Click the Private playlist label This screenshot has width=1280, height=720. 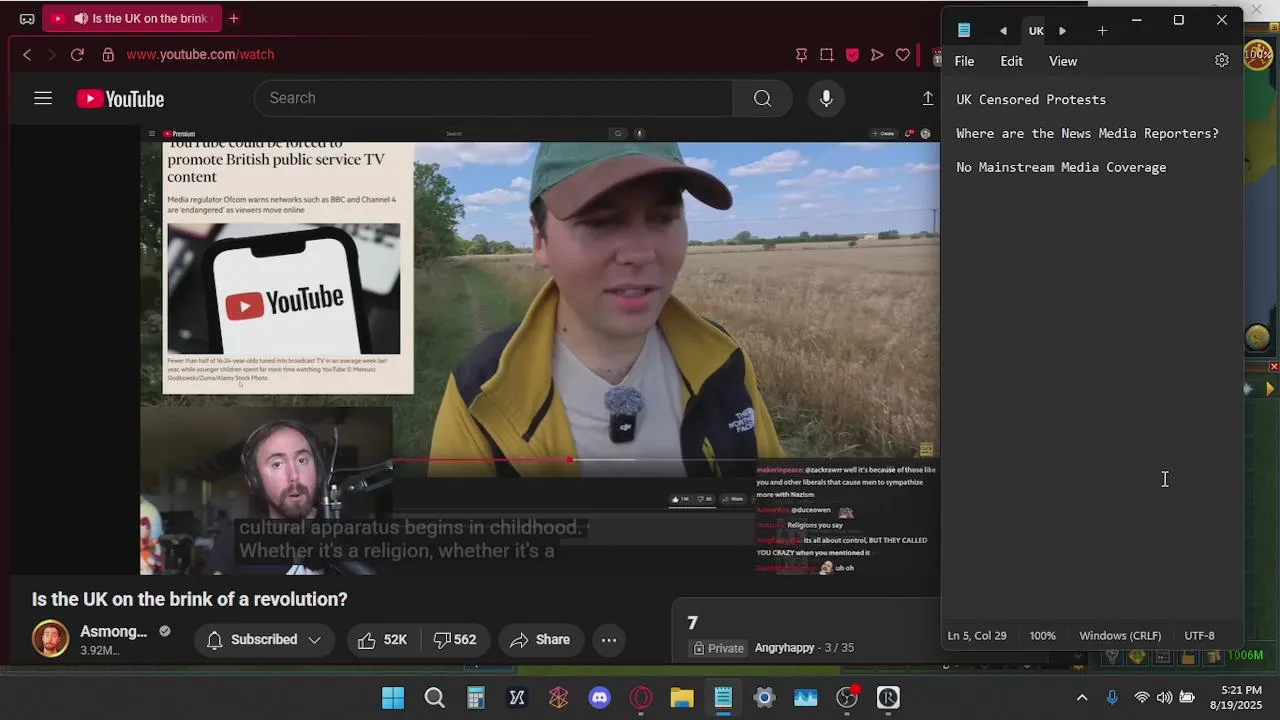(719, 648)
